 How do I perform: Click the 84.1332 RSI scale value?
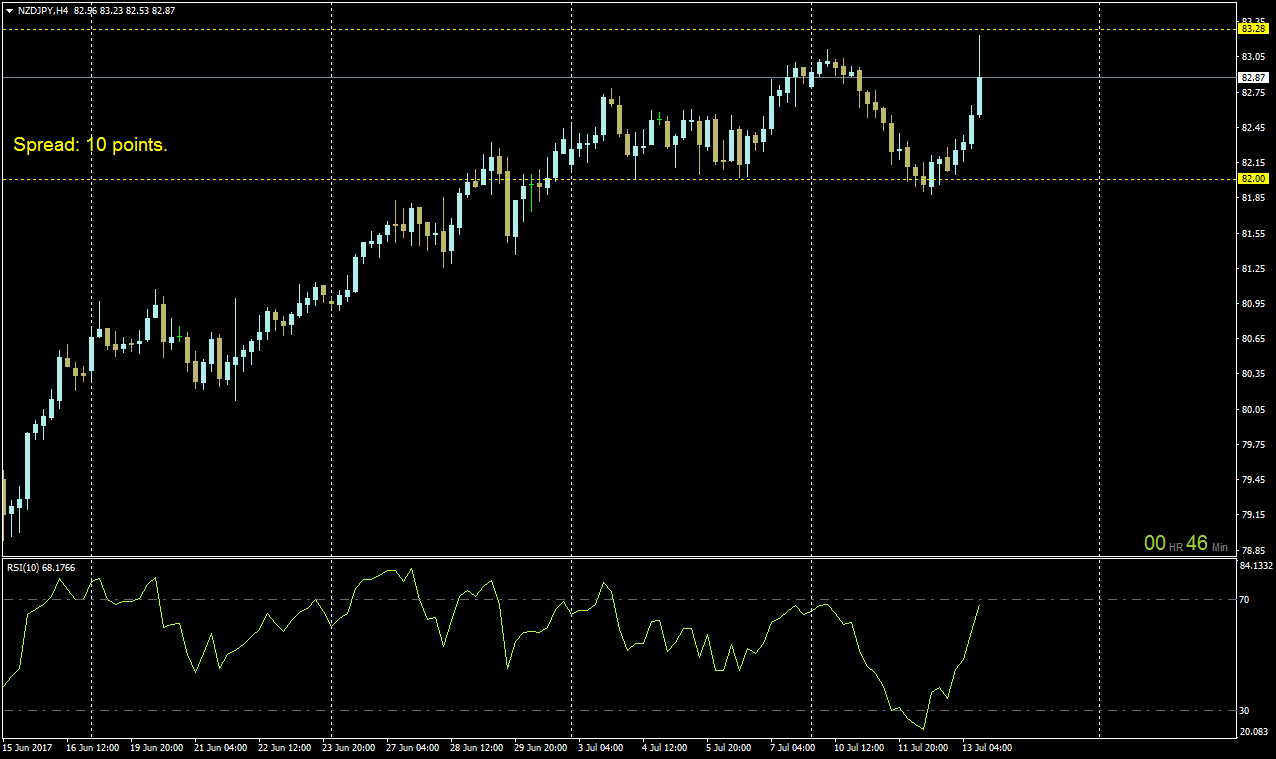pyautogui.click(x=1254, y=566)
